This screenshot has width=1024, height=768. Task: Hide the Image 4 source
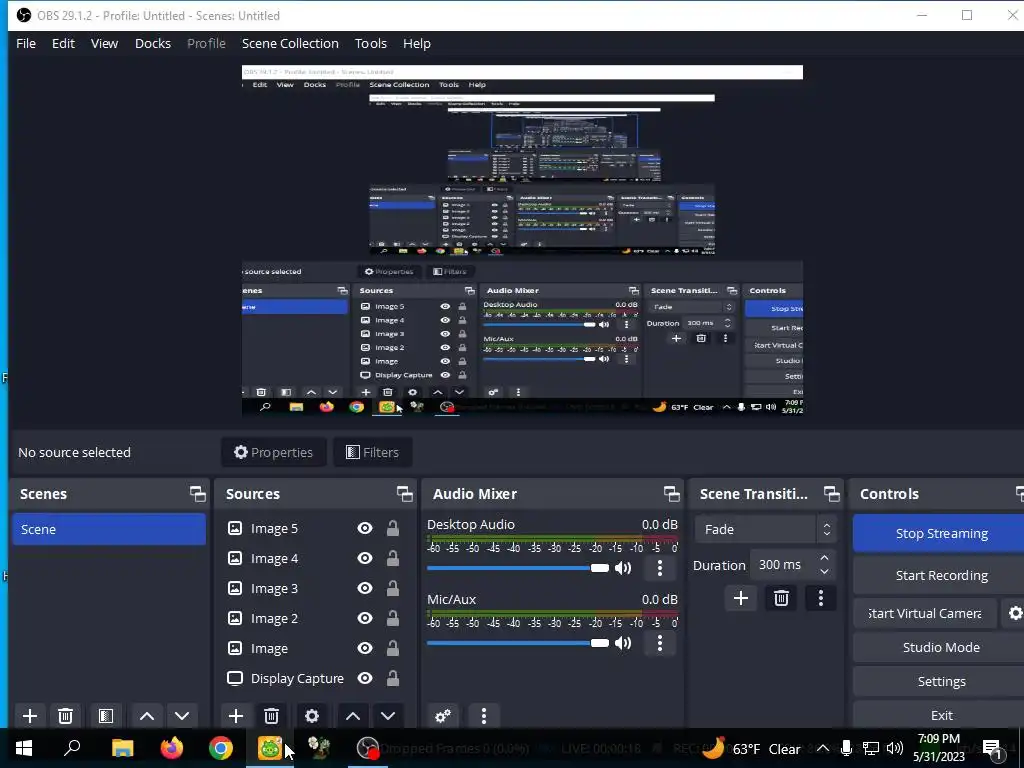coord(365,558)
